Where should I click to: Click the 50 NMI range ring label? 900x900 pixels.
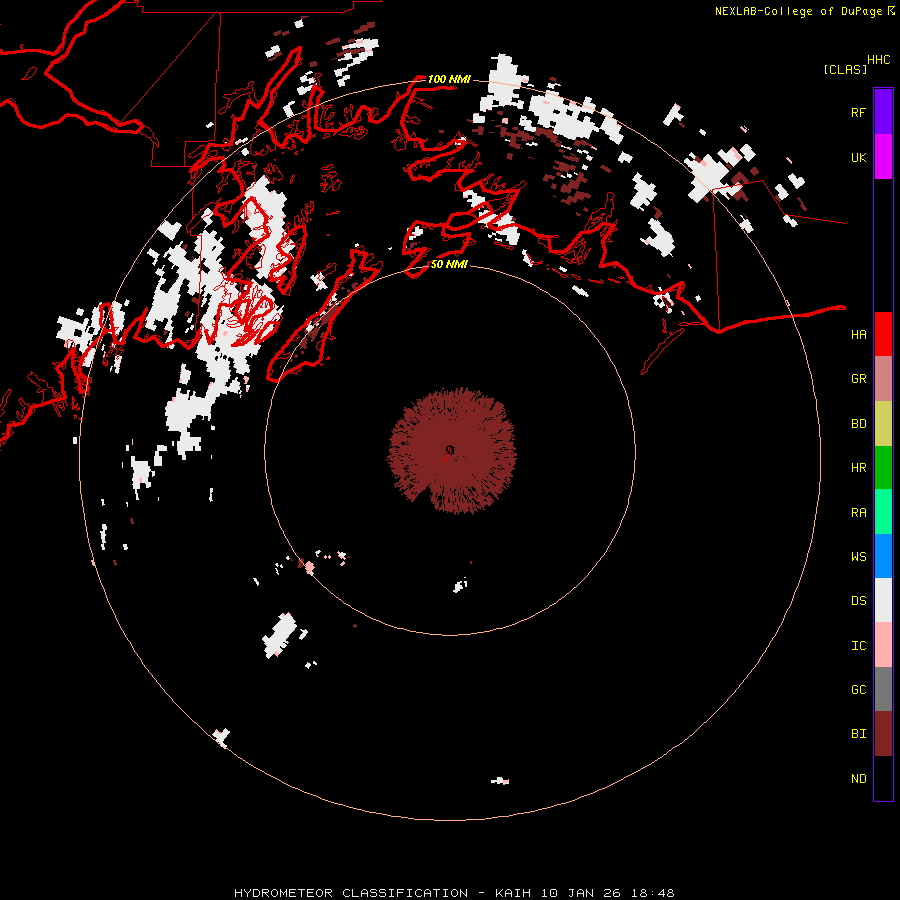449,264
